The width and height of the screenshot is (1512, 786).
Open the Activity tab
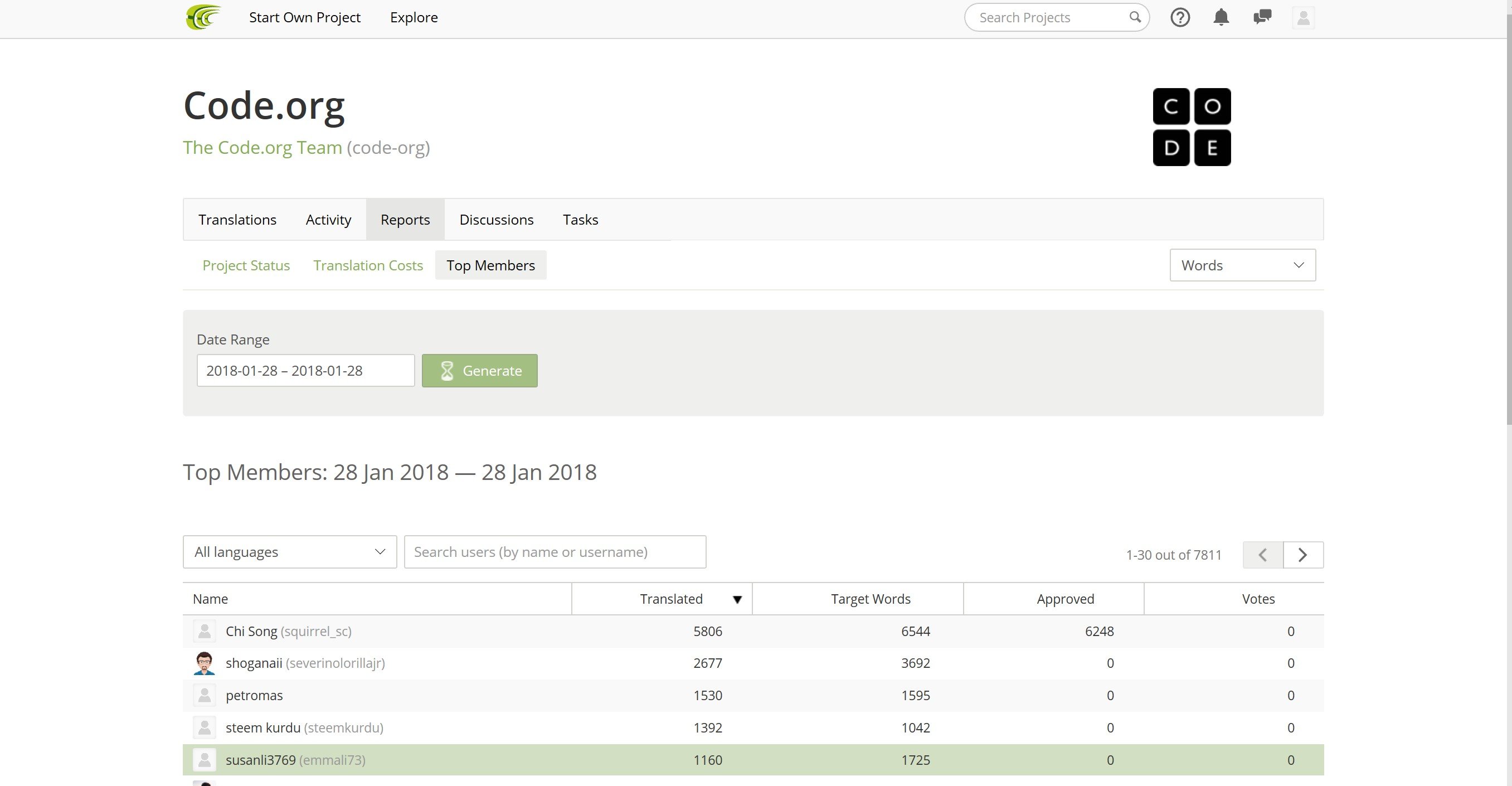coord(328,220)
